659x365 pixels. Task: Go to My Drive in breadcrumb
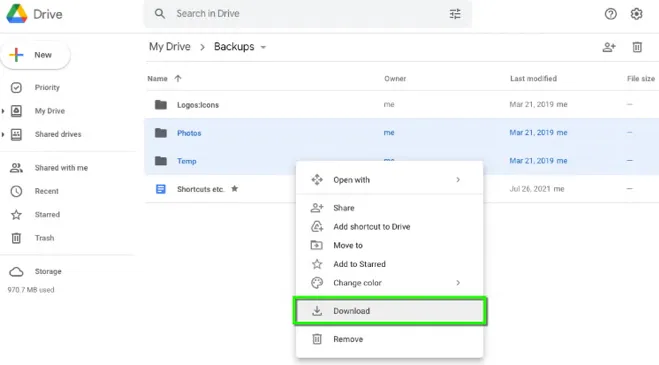[x=170, y=47]
